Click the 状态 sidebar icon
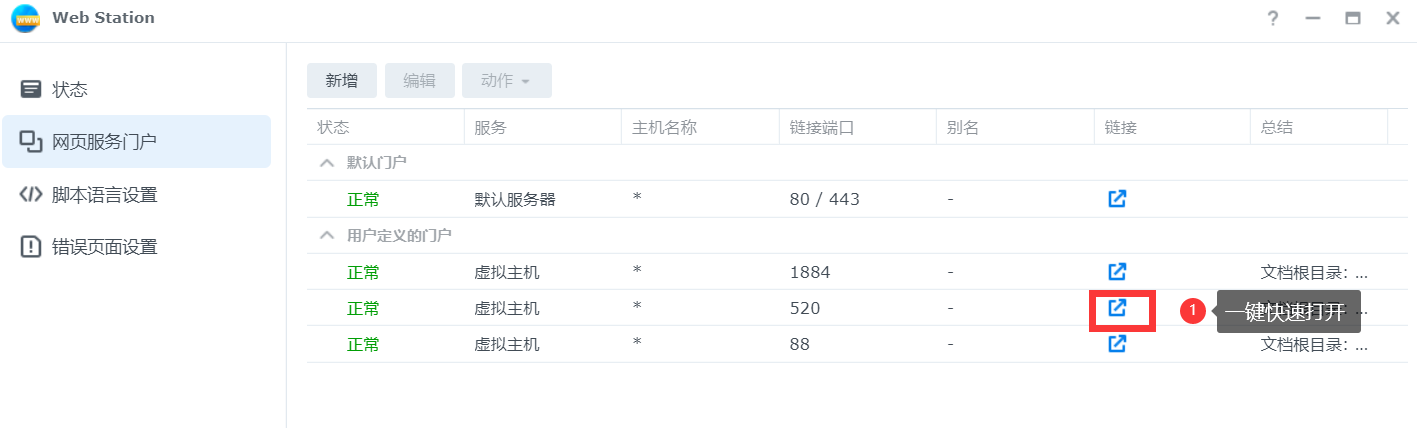Screen dimensions: 1417x428 [31, 89]
